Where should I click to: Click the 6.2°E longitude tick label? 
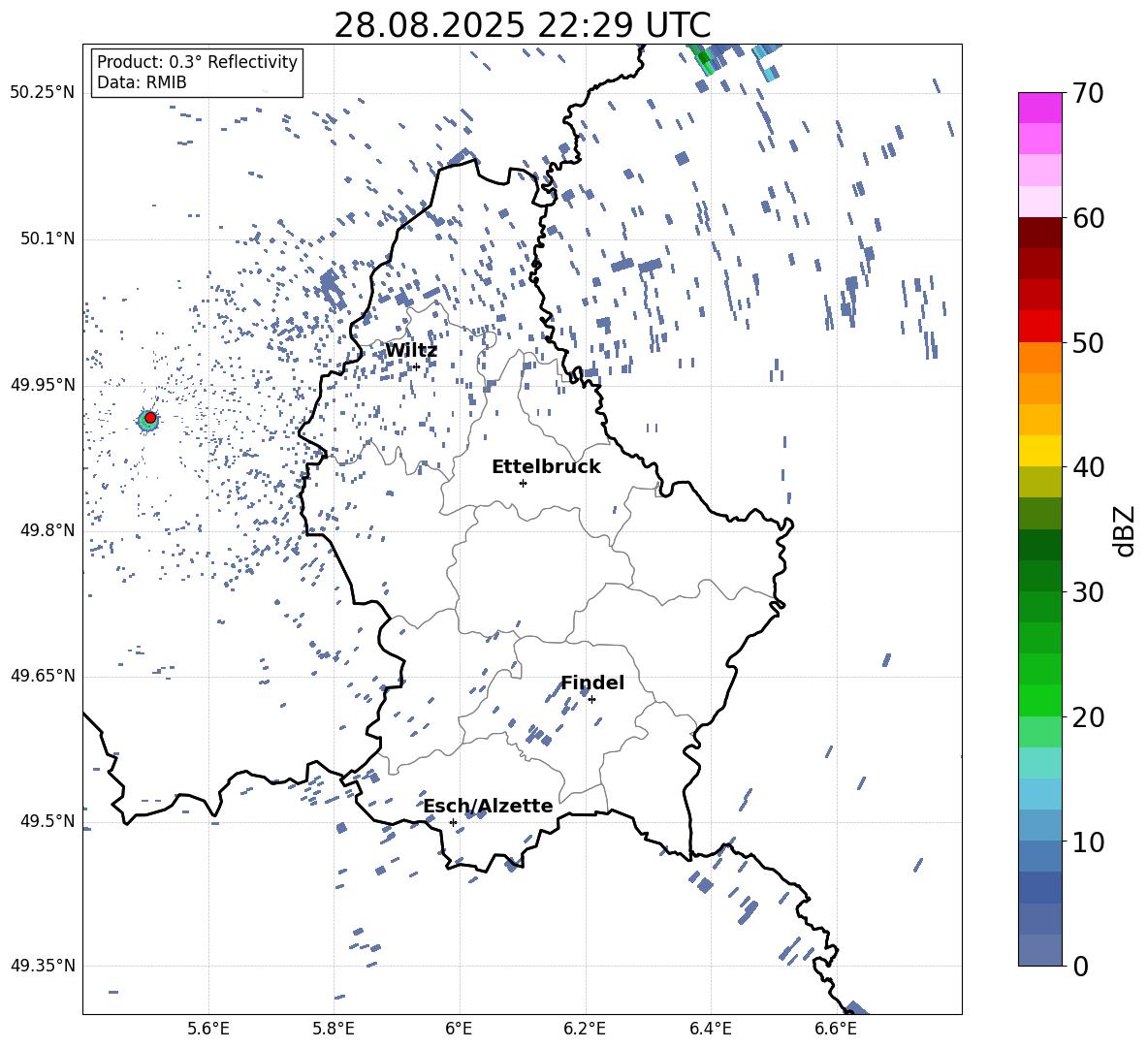(x=585, y=1029)
